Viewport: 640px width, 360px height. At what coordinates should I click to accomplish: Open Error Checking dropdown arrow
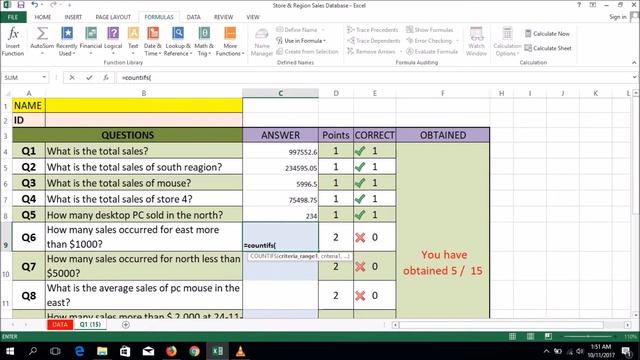click(x=457, y=41)
